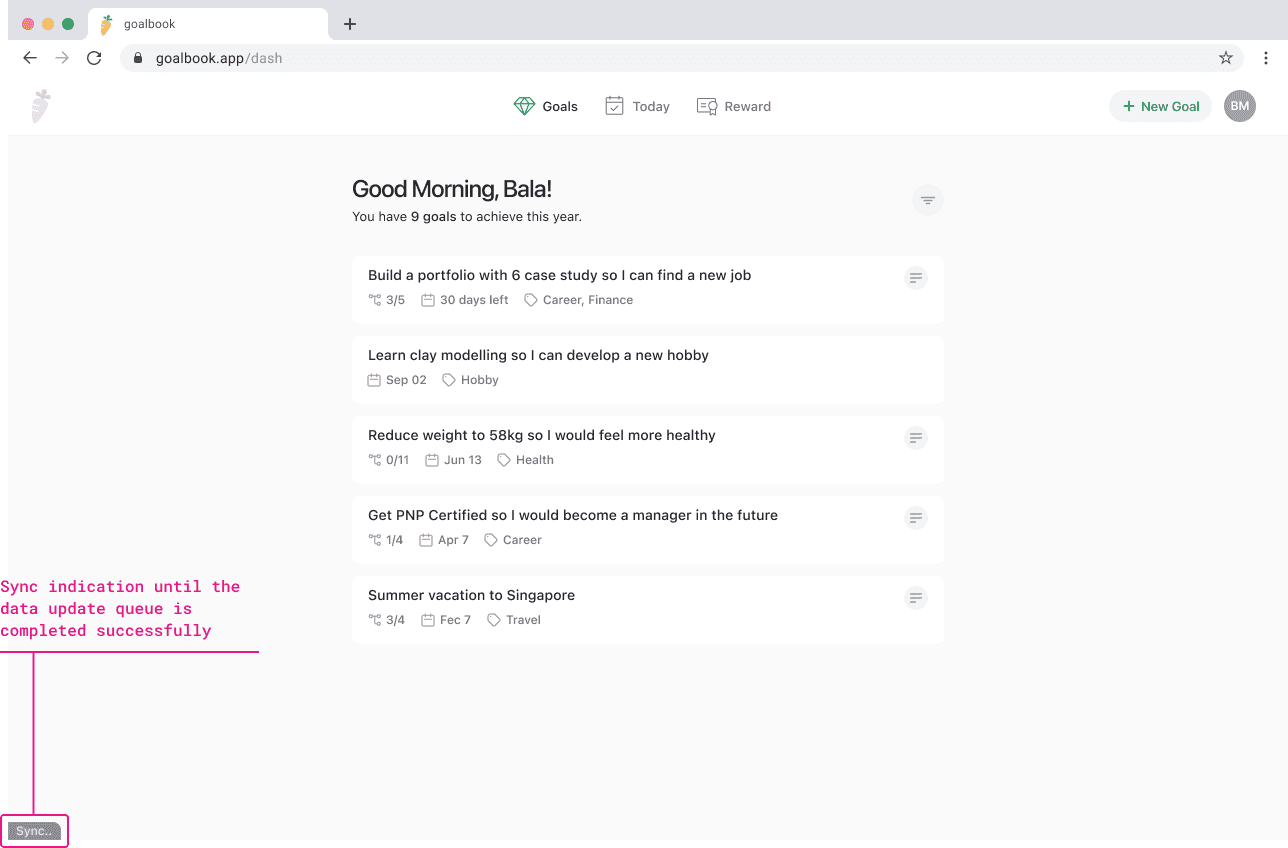Click the Health tag icon

[x=502, y=459]
